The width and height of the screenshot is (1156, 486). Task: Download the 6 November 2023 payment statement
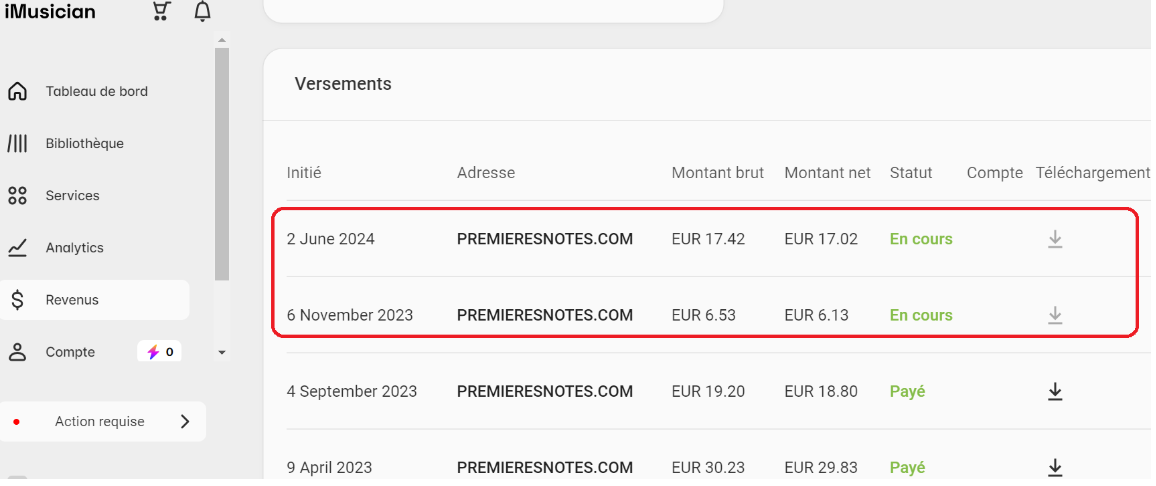[x=1055, y=315]
